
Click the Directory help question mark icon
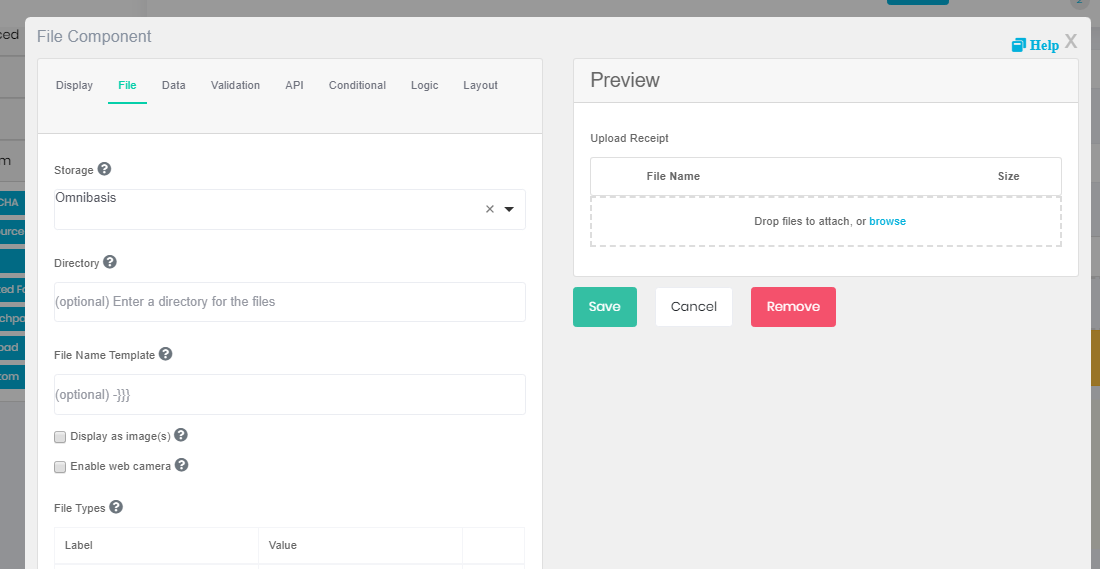pos(110,262)
